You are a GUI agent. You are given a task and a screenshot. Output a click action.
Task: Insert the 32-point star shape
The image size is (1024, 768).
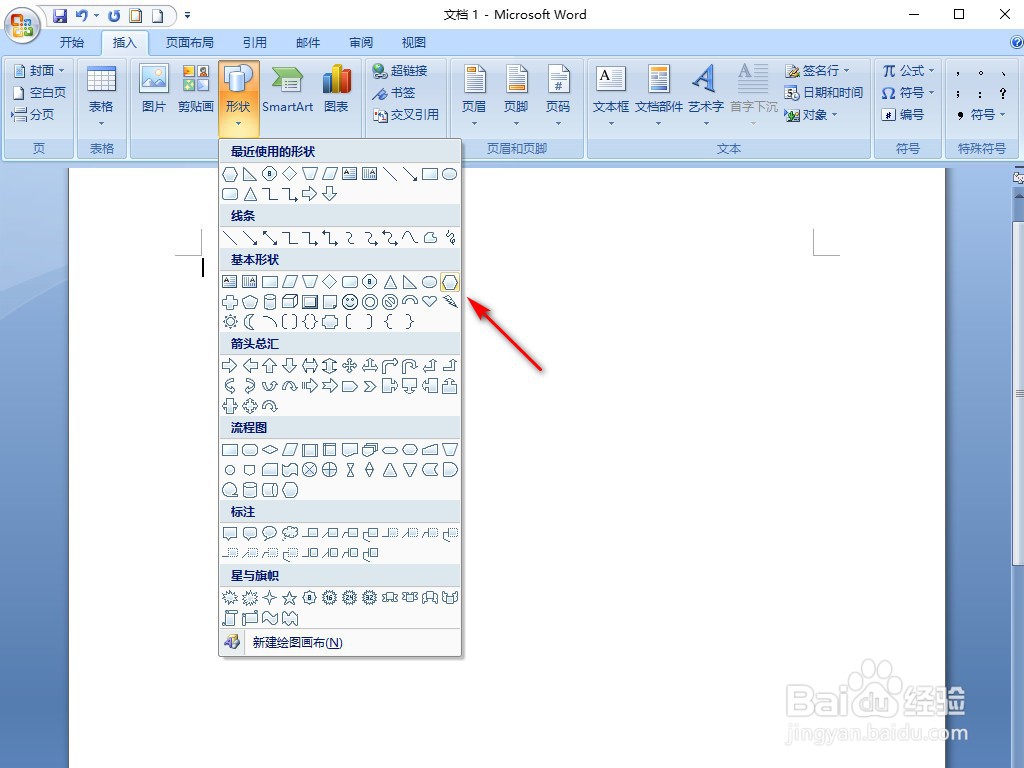tap(370, 598)
